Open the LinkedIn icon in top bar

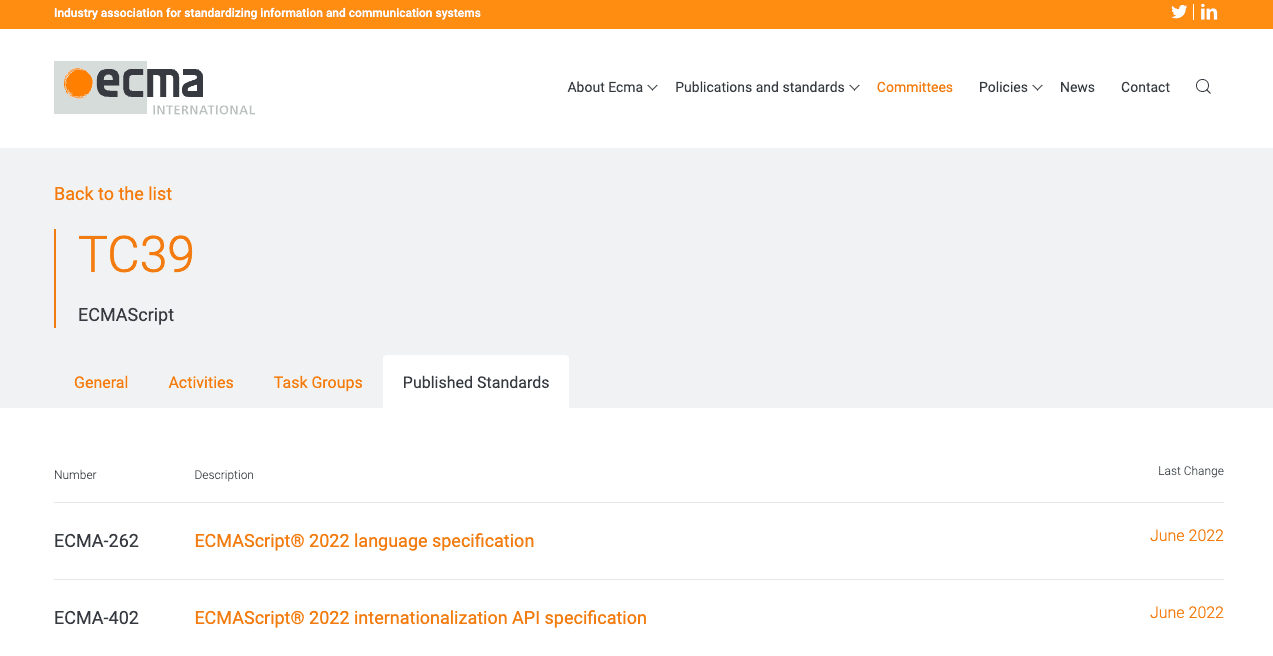click(1209, 12)
